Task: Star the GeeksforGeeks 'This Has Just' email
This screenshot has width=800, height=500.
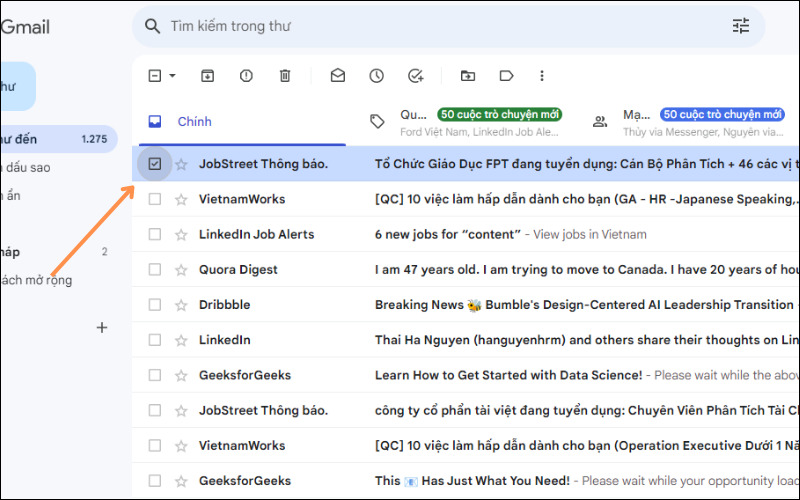Action: tap(181, 481)
